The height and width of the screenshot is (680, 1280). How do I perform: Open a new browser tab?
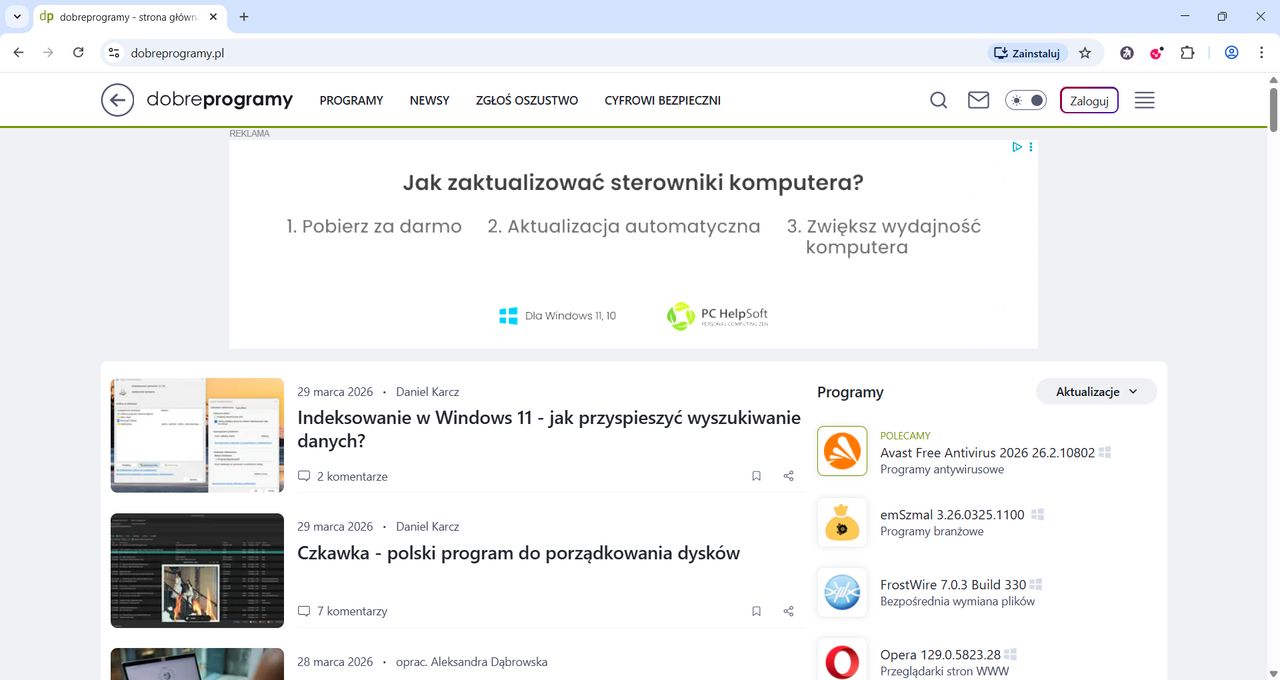tap(244, 17)
